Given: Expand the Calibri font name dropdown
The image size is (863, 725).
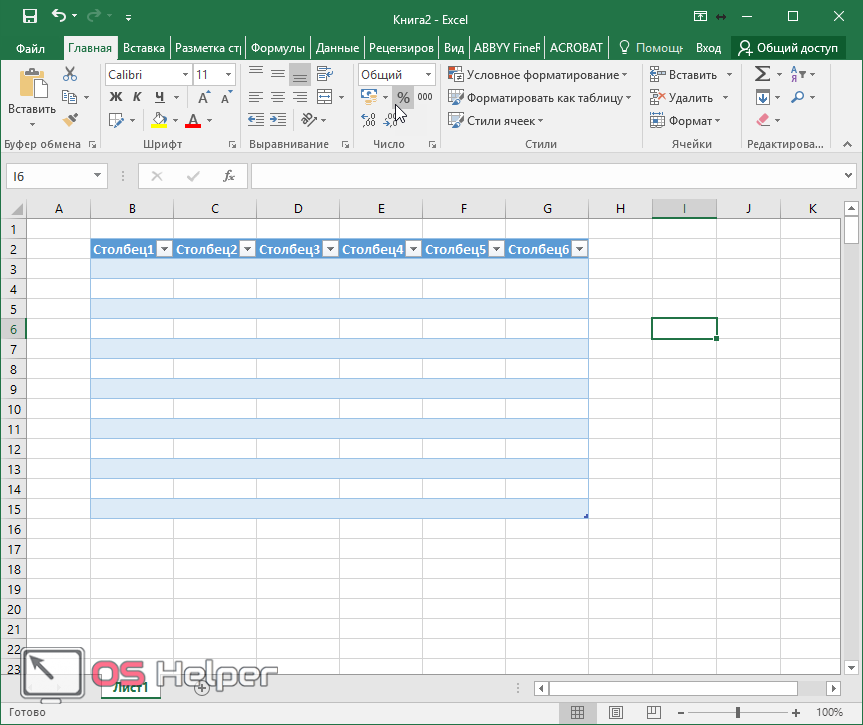Looking at the screenshot, I should tap(185, 75).
